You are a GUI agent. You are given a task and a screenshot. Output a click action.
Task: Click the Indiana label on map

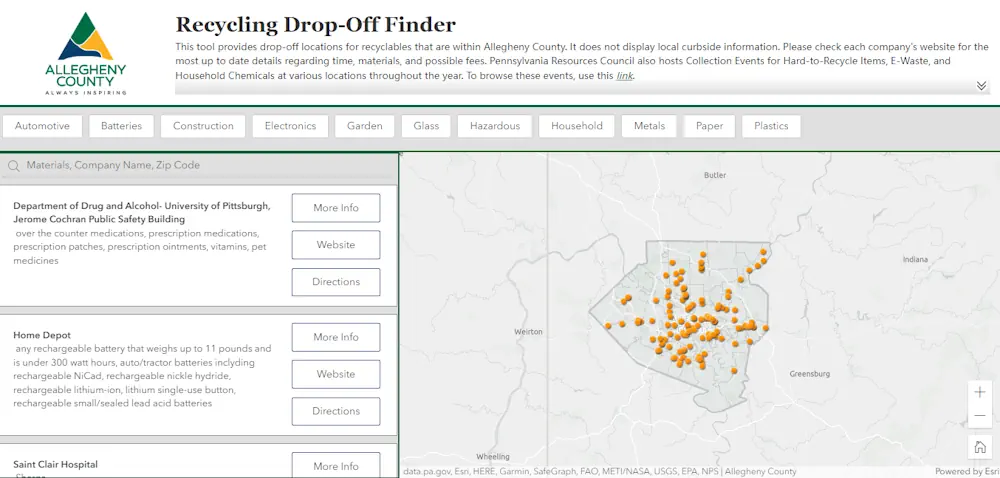pyautogui.click(x=915, y=259)
